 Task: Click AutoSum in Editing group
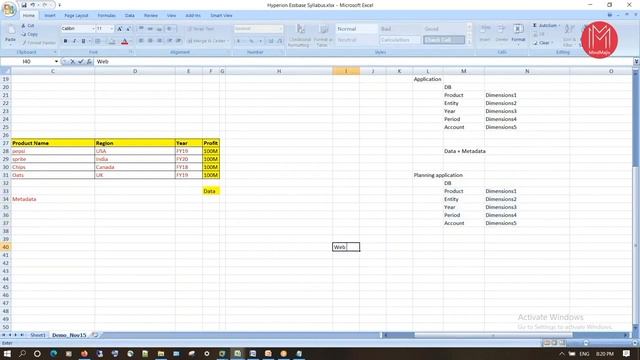click(545, 25)
